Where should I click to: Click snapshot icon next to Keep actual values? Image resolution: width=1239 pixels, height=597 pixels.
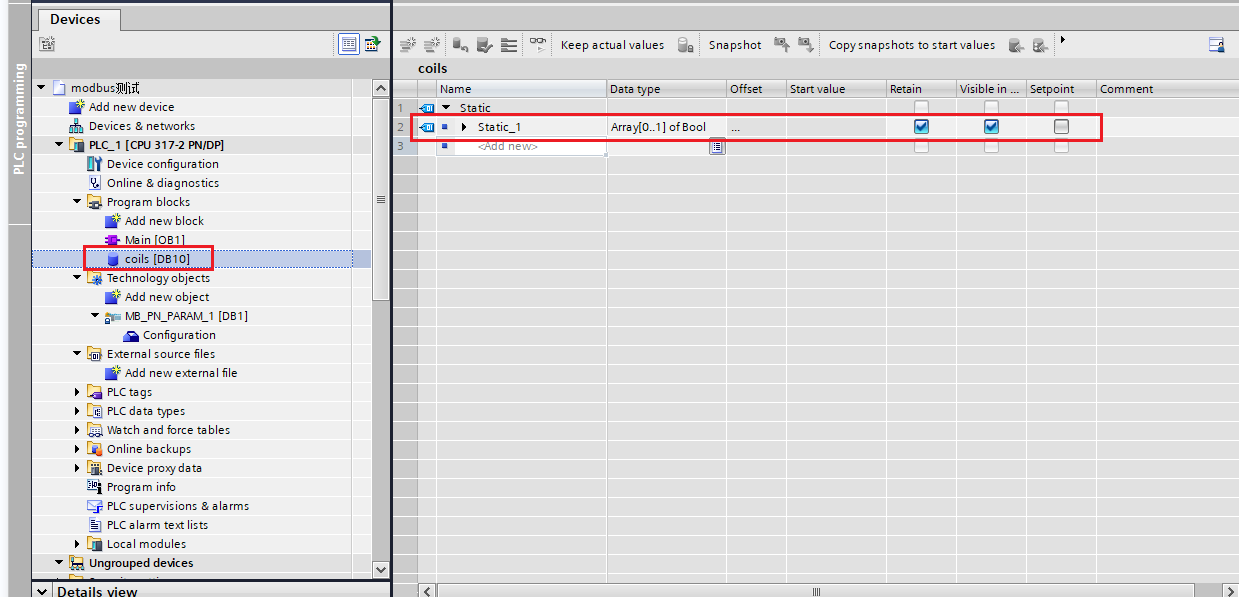685,45
